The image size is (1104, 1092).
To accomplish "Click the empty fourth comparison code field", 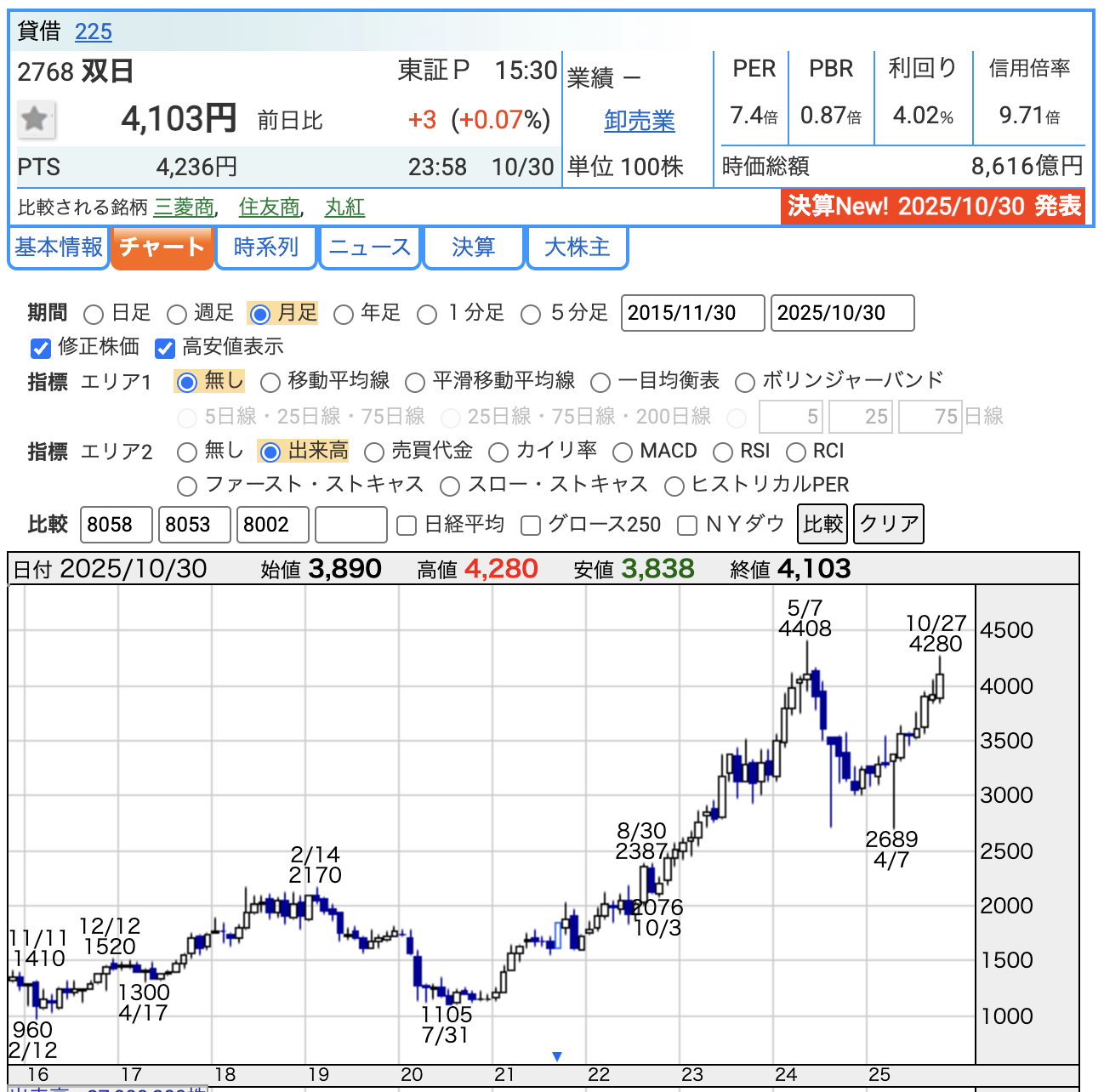I will 350,525.
